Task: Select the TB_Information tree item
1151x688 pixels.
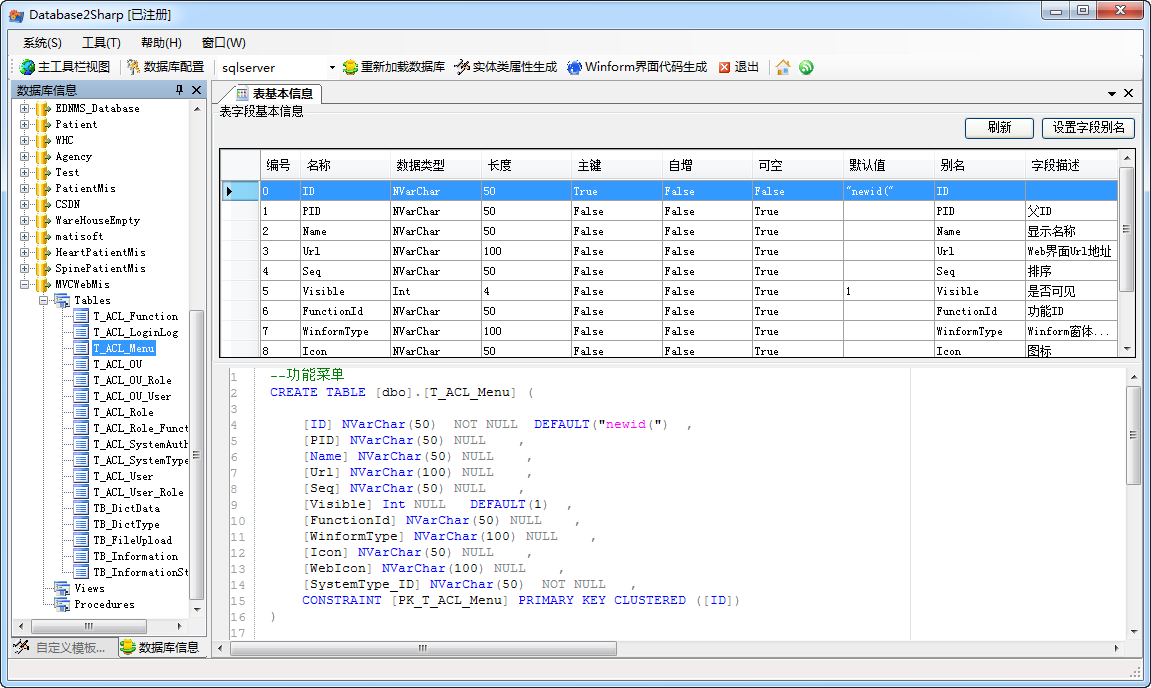Action: [x=136, y=557]
